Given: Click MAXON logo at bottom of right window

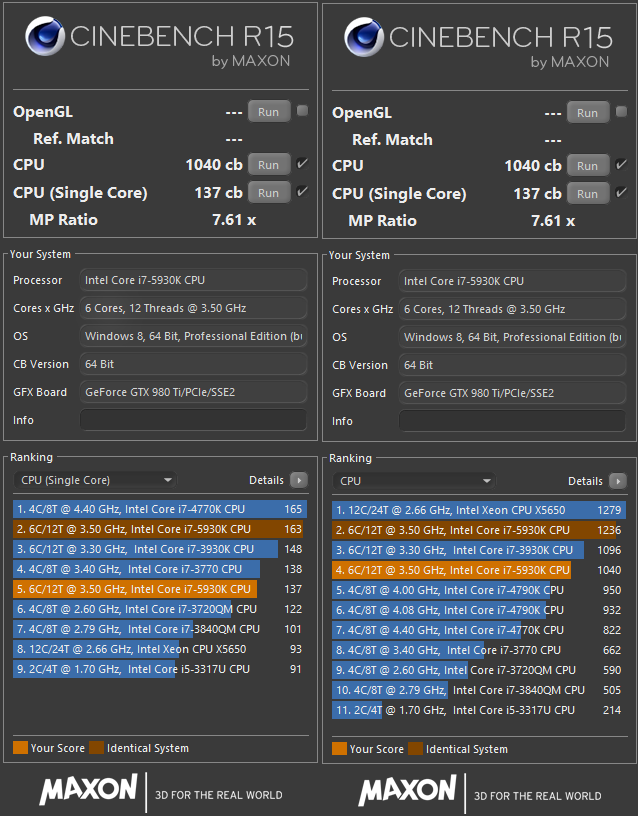Looking at the screenshot, I should (x=407, y=790).
